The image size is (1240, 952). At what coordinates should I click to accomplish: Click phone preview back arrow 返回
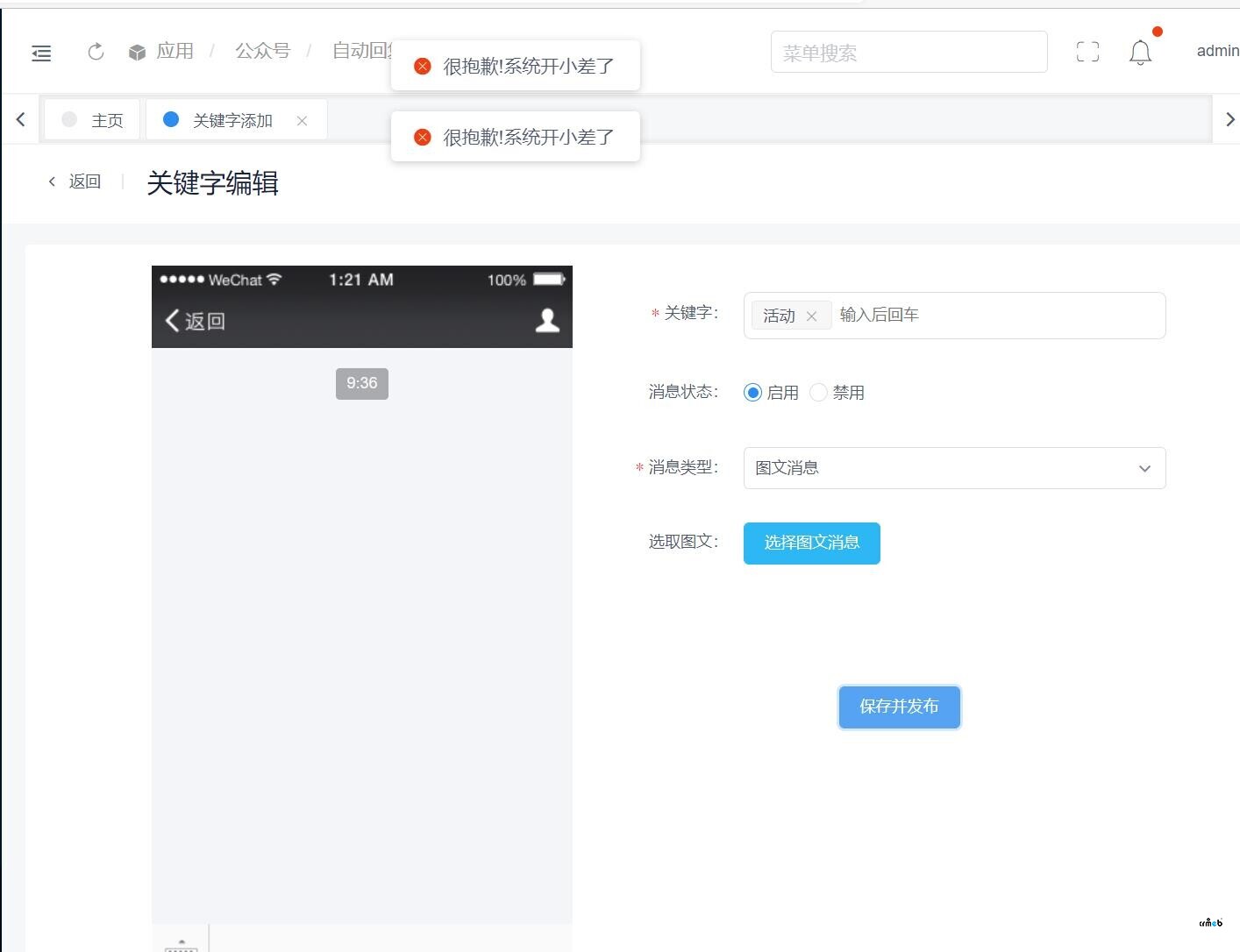click(x=196, y=321)
